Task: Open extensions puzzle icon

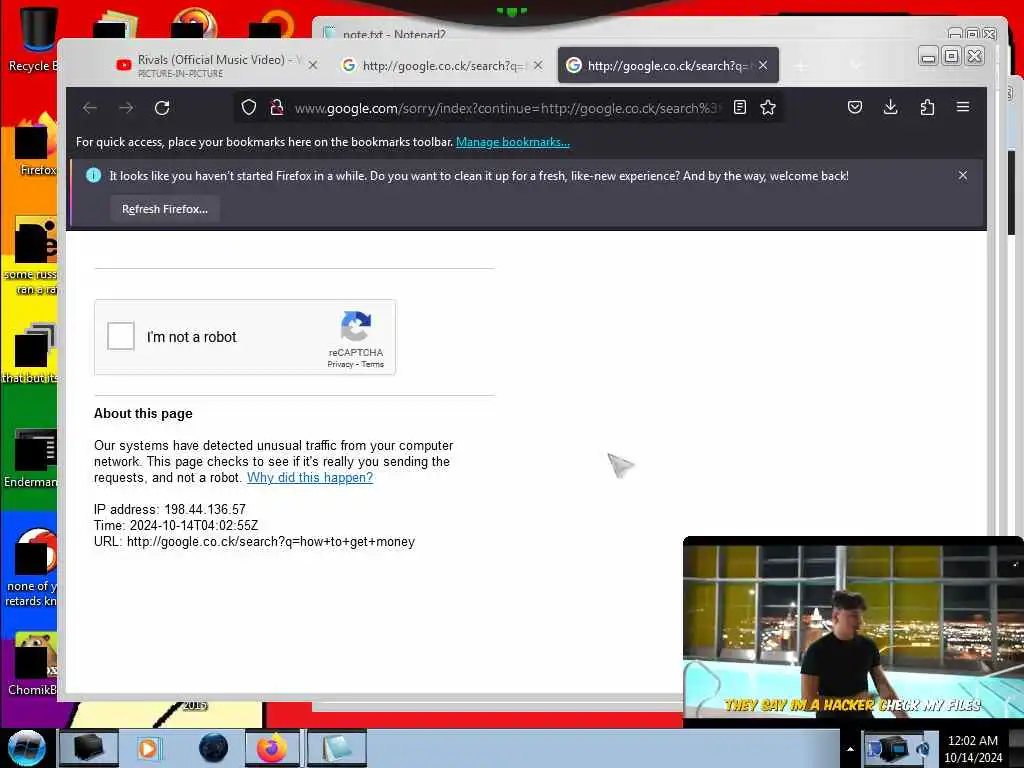Action: point(927,107)
